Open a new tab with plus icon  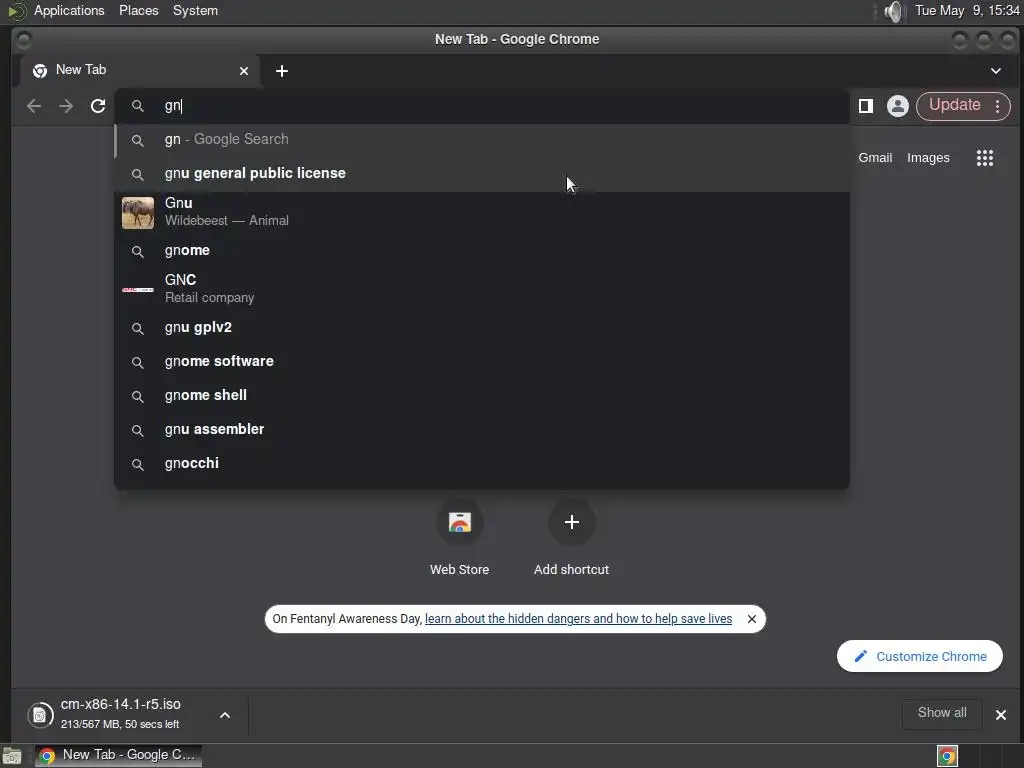click(x=281, y=71)
